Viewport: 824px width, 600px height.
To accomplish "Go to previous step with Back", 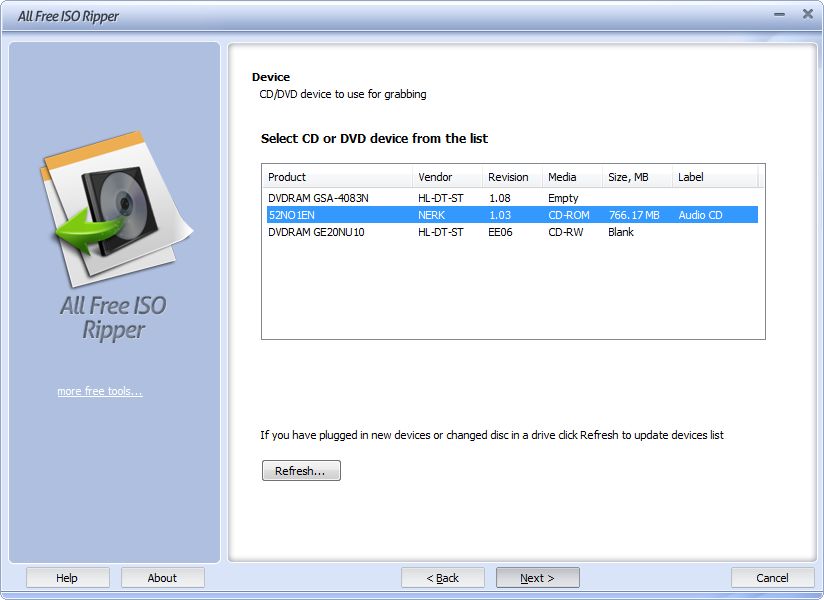I will pos(442,578).
